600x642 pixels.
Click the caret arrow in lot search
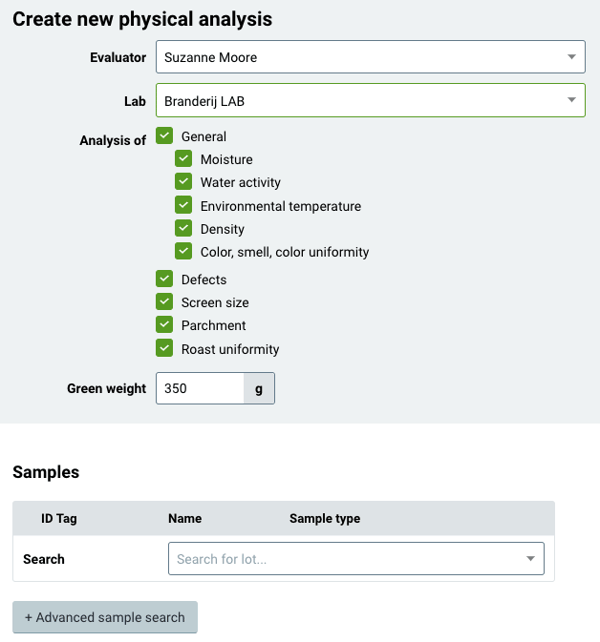click(530, 558)
